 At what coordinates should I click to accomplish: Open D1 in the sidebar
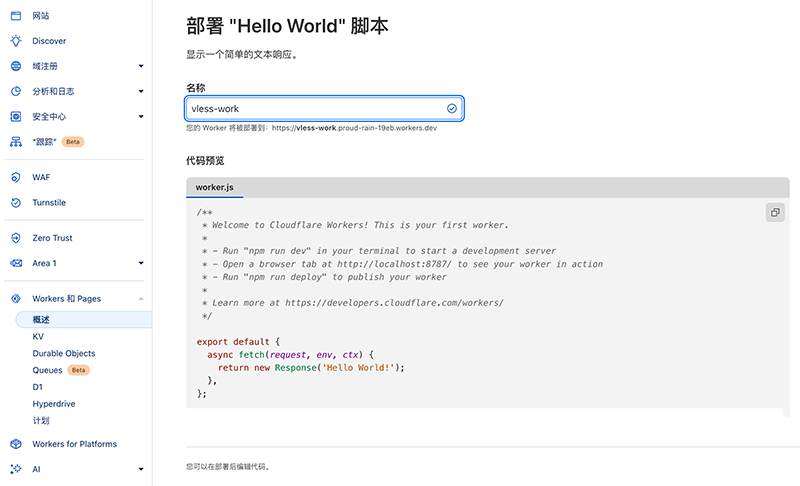[x=38, y=387]
